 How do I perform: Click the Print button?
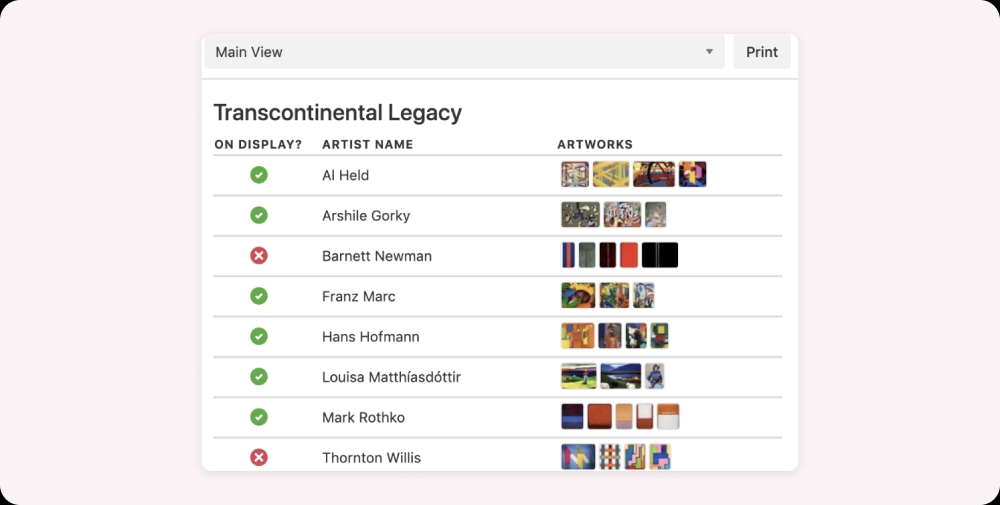pyautogui.click(x=762, y=52)
